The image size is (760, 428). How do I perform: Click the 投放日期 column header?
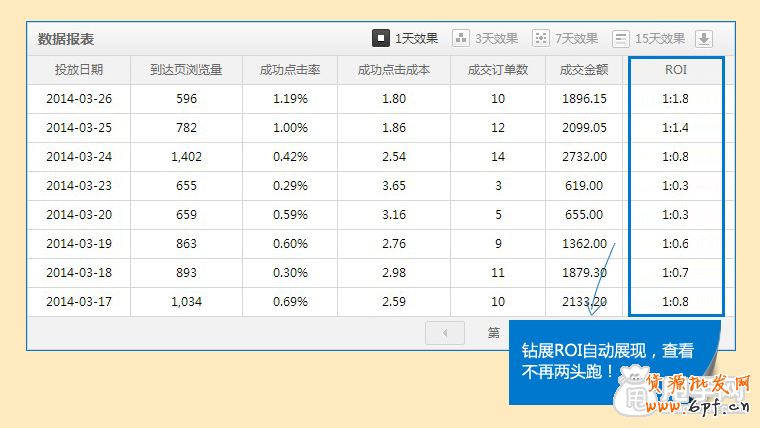click(x=79, y=70)
